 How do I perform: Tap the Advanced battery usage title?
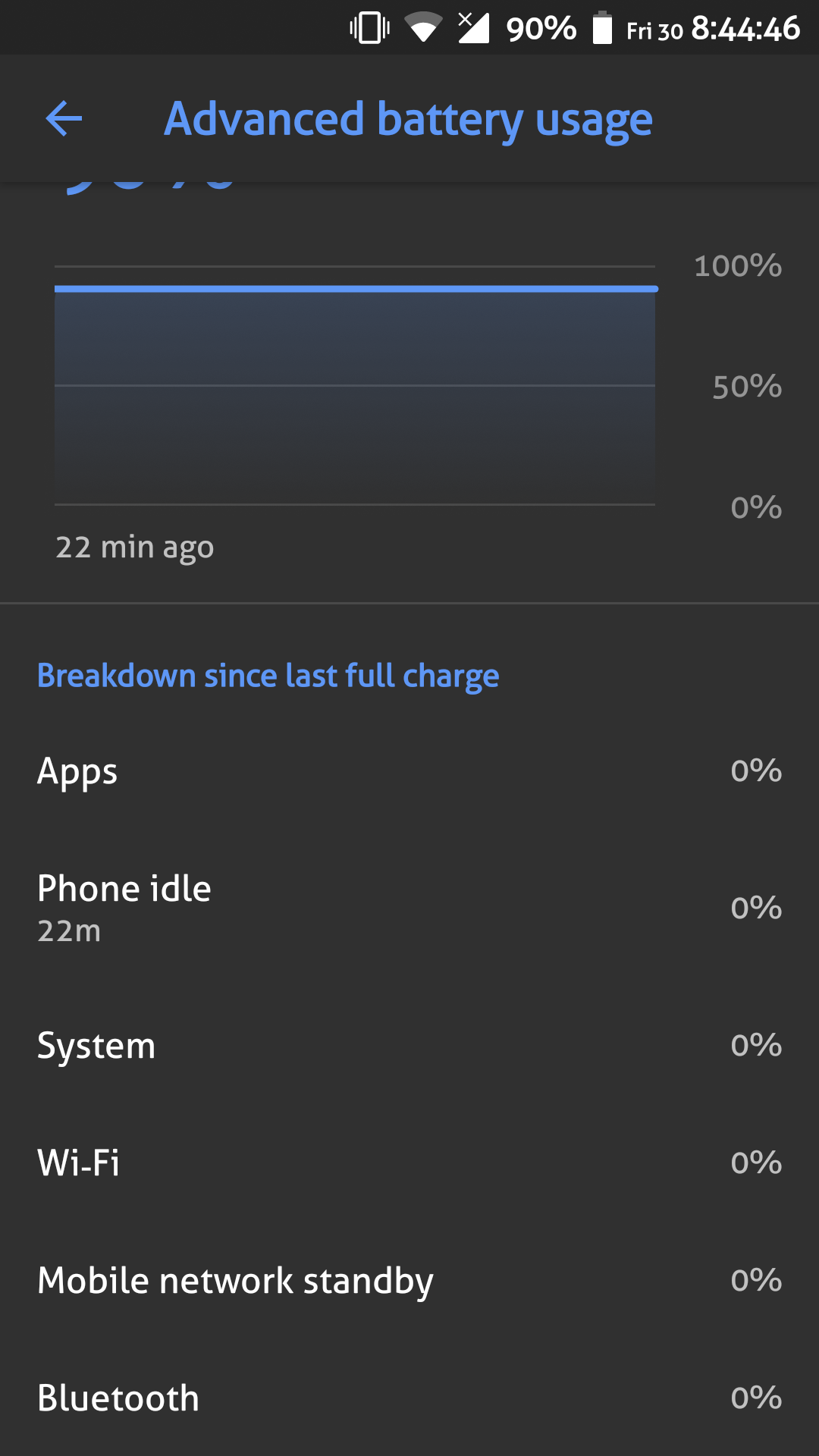[x=409, y=118]
